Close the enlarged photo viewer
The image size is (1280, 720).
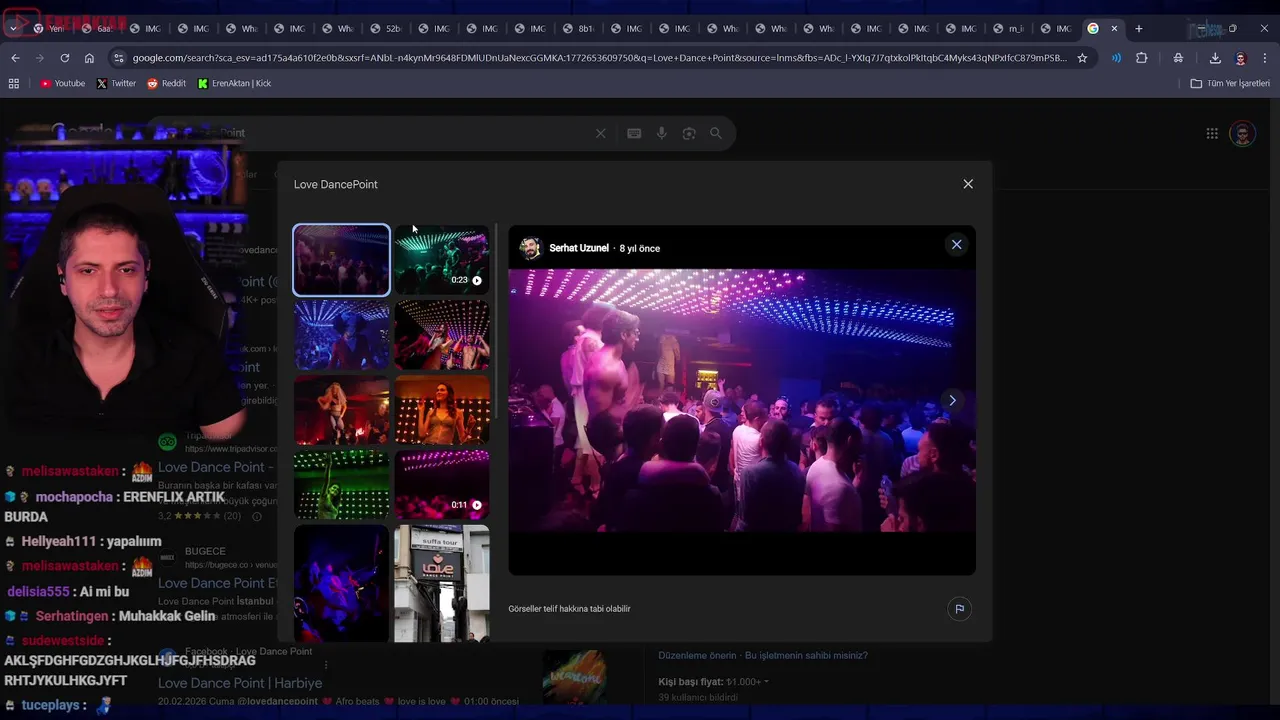pyautogui.click(x=956, y=244)
